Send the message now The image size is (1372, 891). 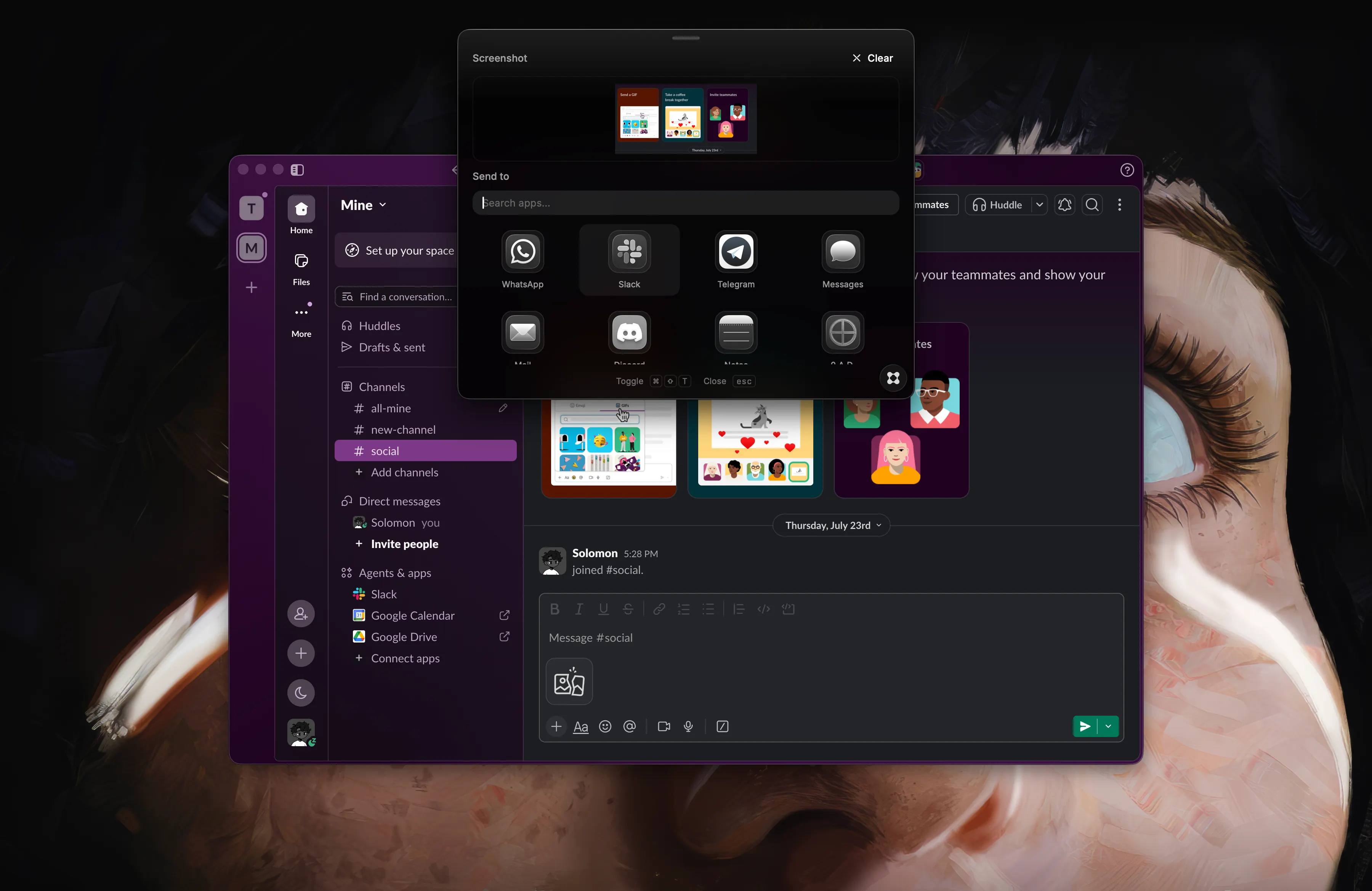[1084, 726]
